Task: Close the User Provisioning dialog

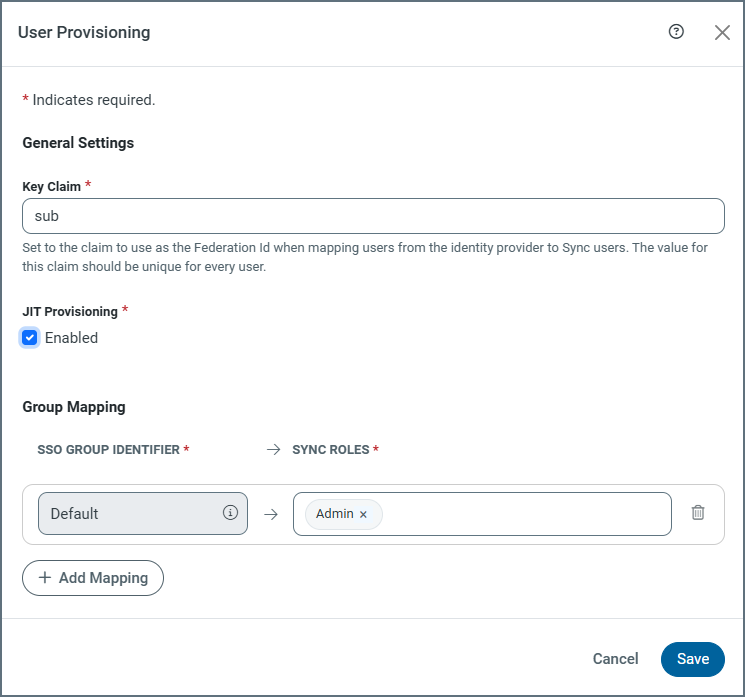Action: 722,32
